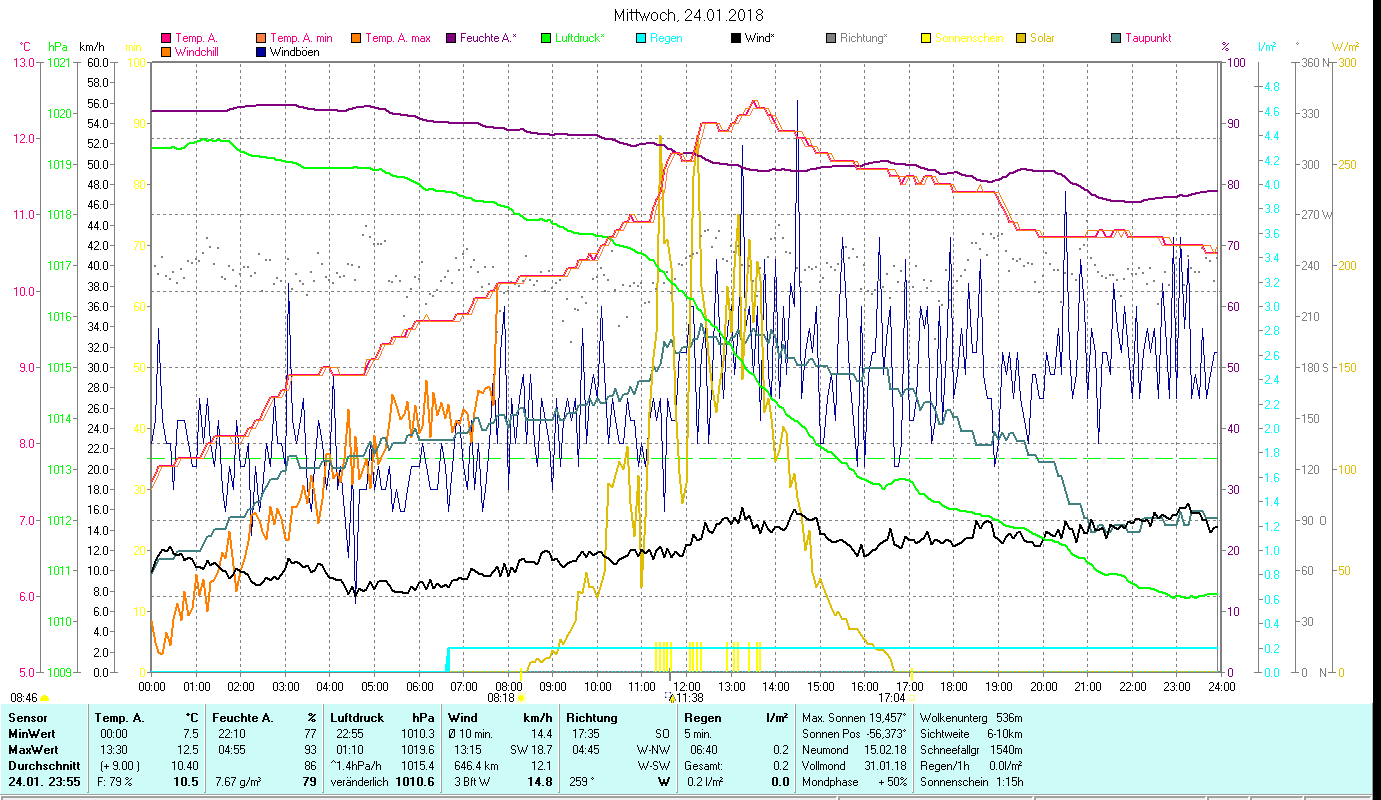
Task: Click the 'W/m²' axis unit label
Action: (x=1345, y=47)
